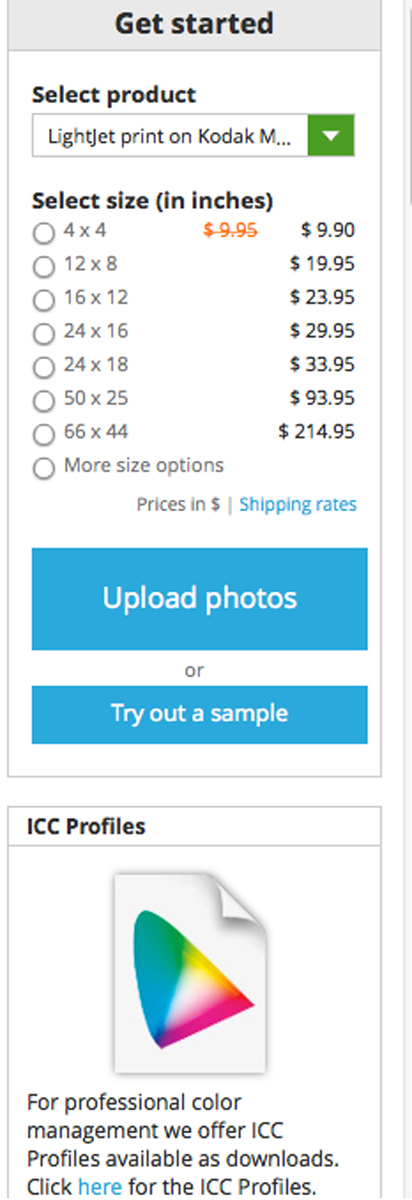
Task: Select the 12 x 8 size option
Action: coord(43,266)
